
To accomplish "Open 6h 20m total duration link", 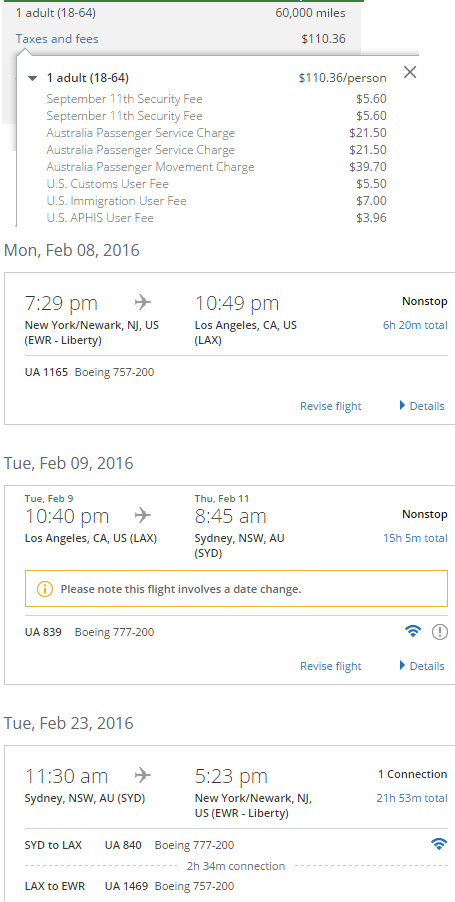I will (415, 325).
